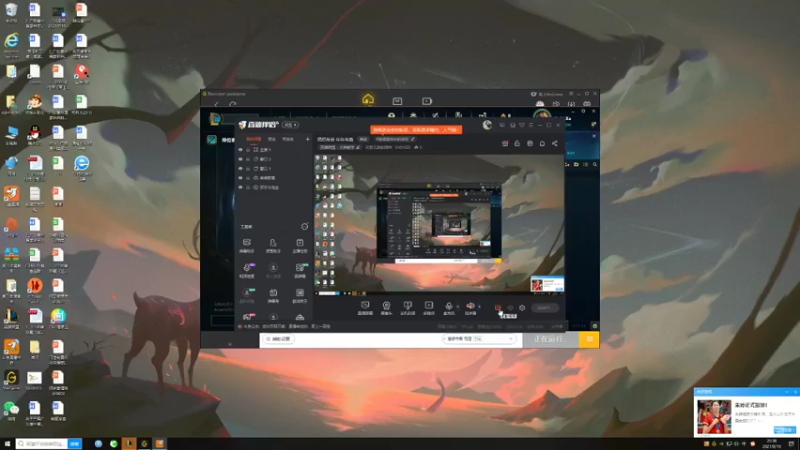Click the refresh arrow in Tencent window
This screenshot has width=800, height=450.
[233, 104]
